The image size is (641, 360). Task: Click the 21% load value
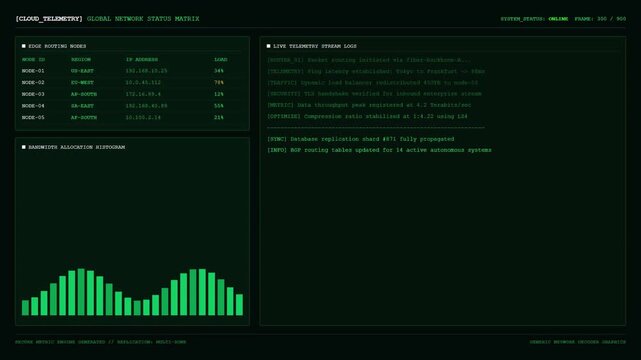tap(219, 118)
